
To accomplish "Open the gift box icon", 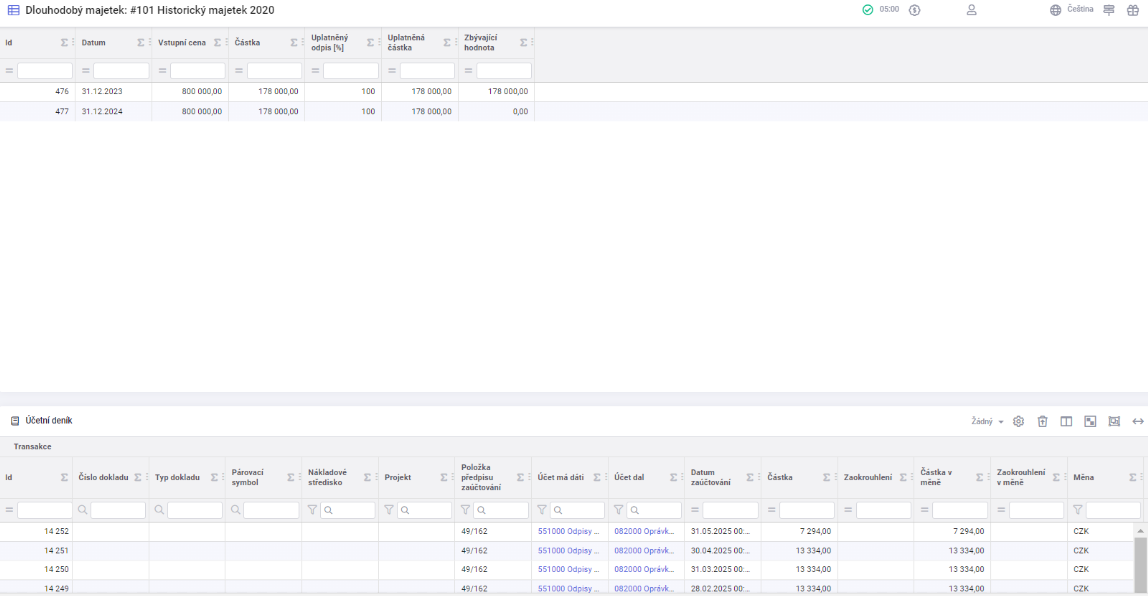I will (x=1133, y=10).
